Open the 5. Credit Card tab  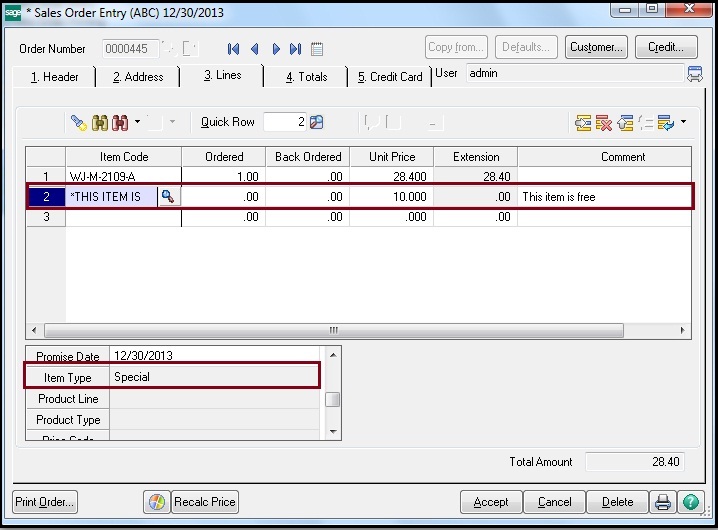pyautogui.click(x=390, y=77)
